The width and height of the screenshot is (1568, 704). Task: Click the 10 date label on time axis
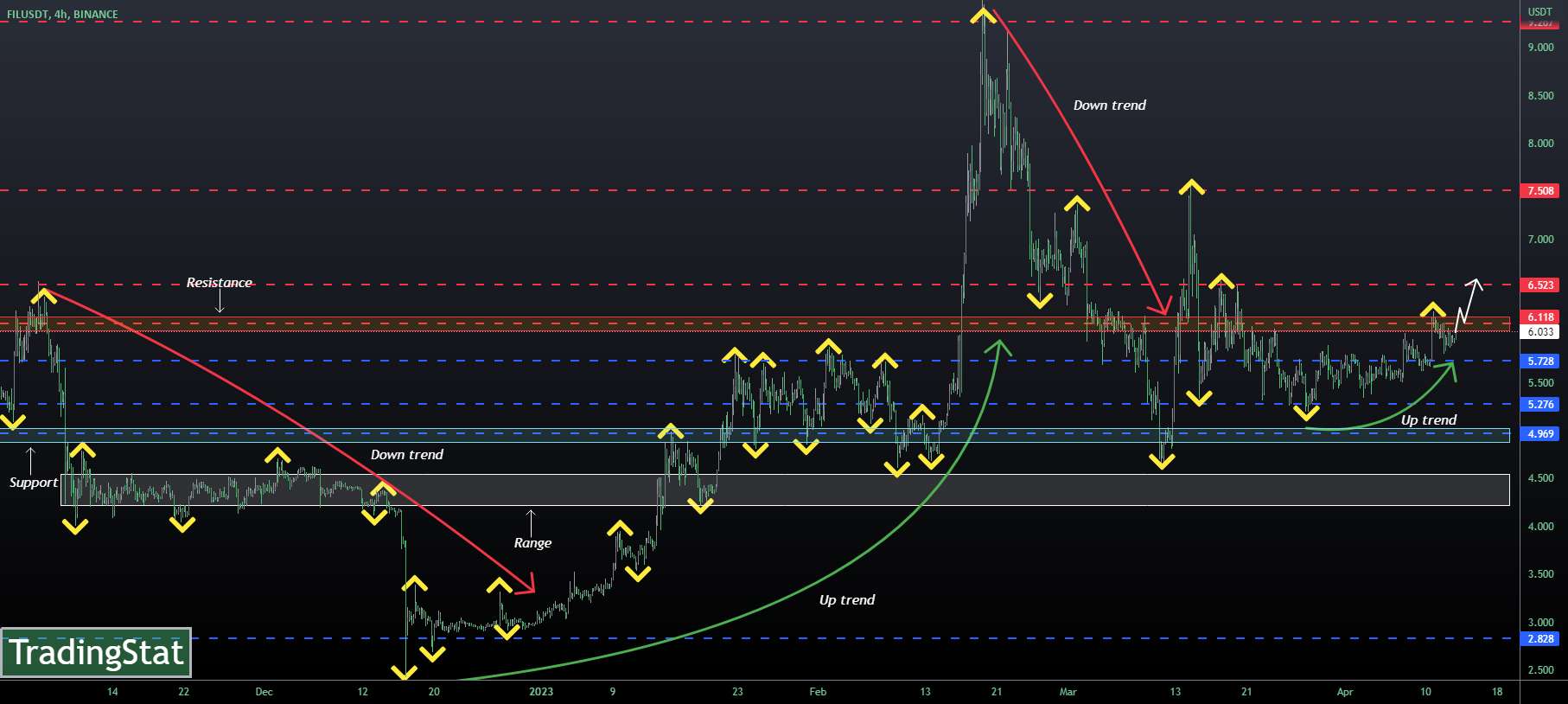point(1425,691)
